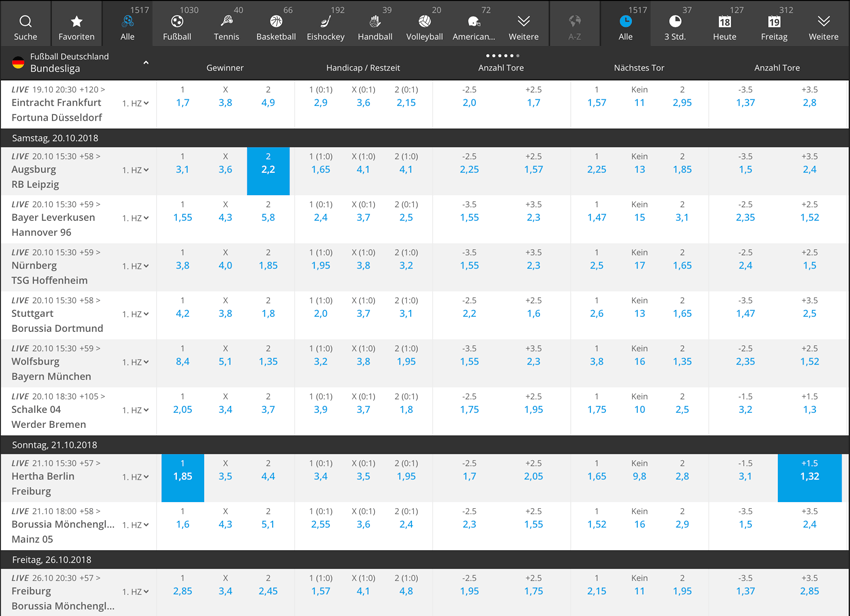This screenshot has height=616, width=850.
Task: Open 1. HZ dropdown for Augsburg
Action: tap(136, 170)
